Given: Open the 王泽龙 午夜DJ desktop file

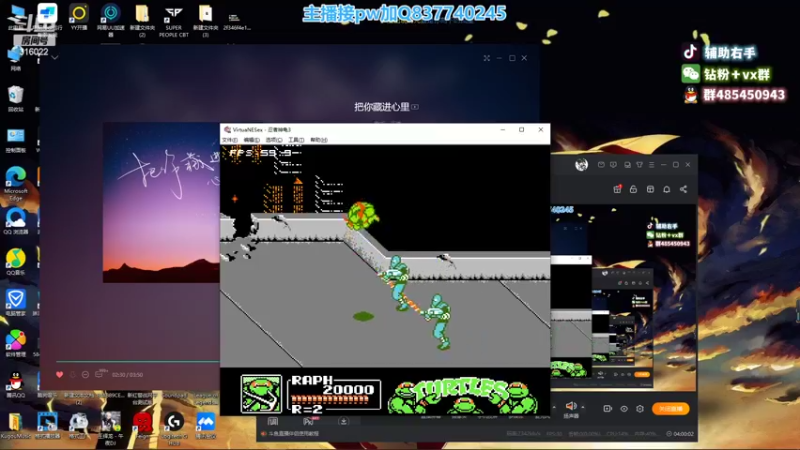Looking at the screenshot, I should pyautogui.click(x=110, y=428).
